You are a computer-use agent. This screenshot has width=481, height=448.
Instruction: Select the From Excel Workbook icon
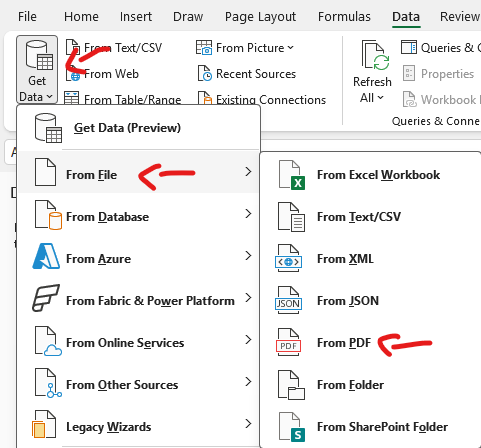(x=292, y=175)
